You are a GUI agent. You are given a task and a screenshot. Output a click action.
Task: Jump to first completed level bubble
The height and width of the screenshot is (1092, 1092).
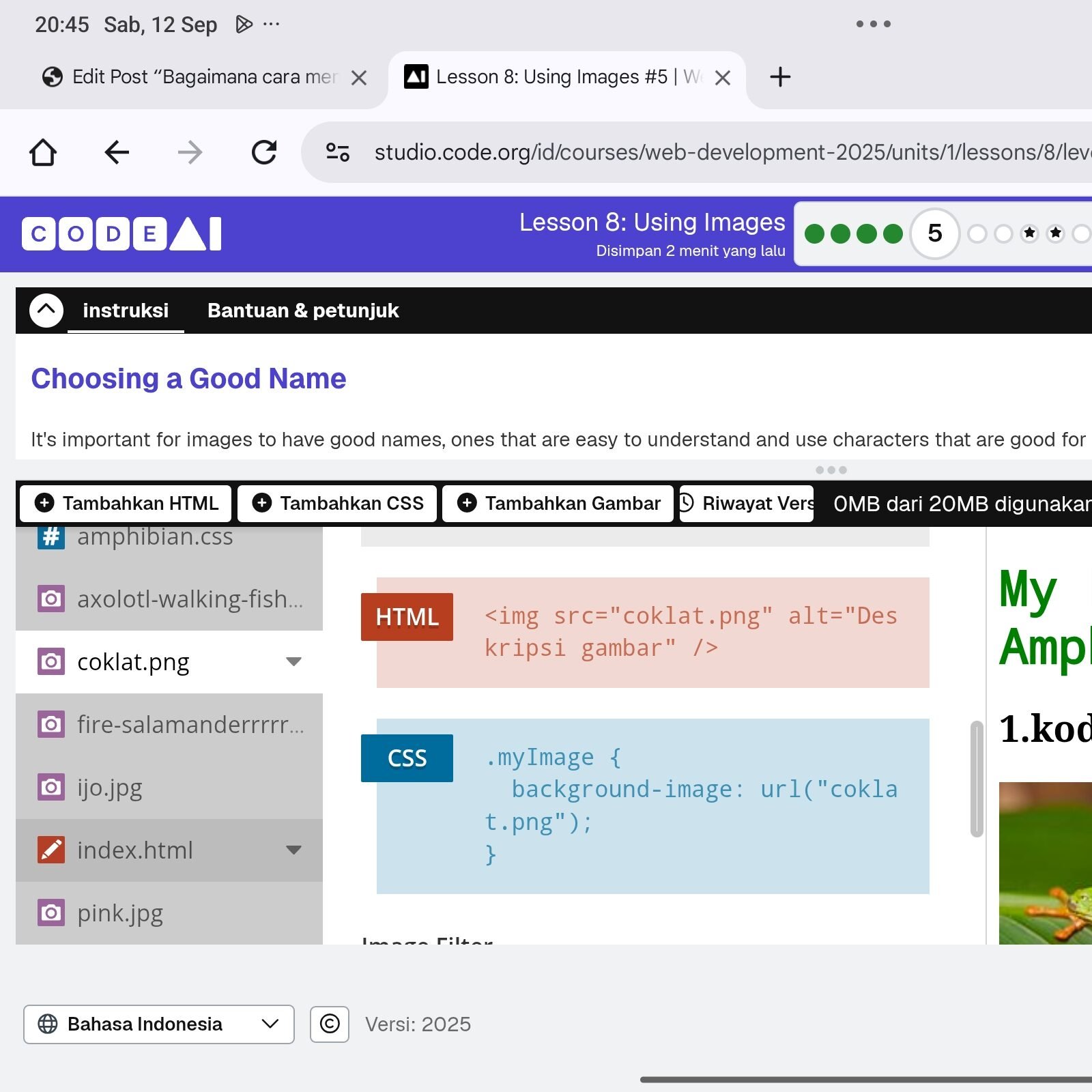coord(814,234)
